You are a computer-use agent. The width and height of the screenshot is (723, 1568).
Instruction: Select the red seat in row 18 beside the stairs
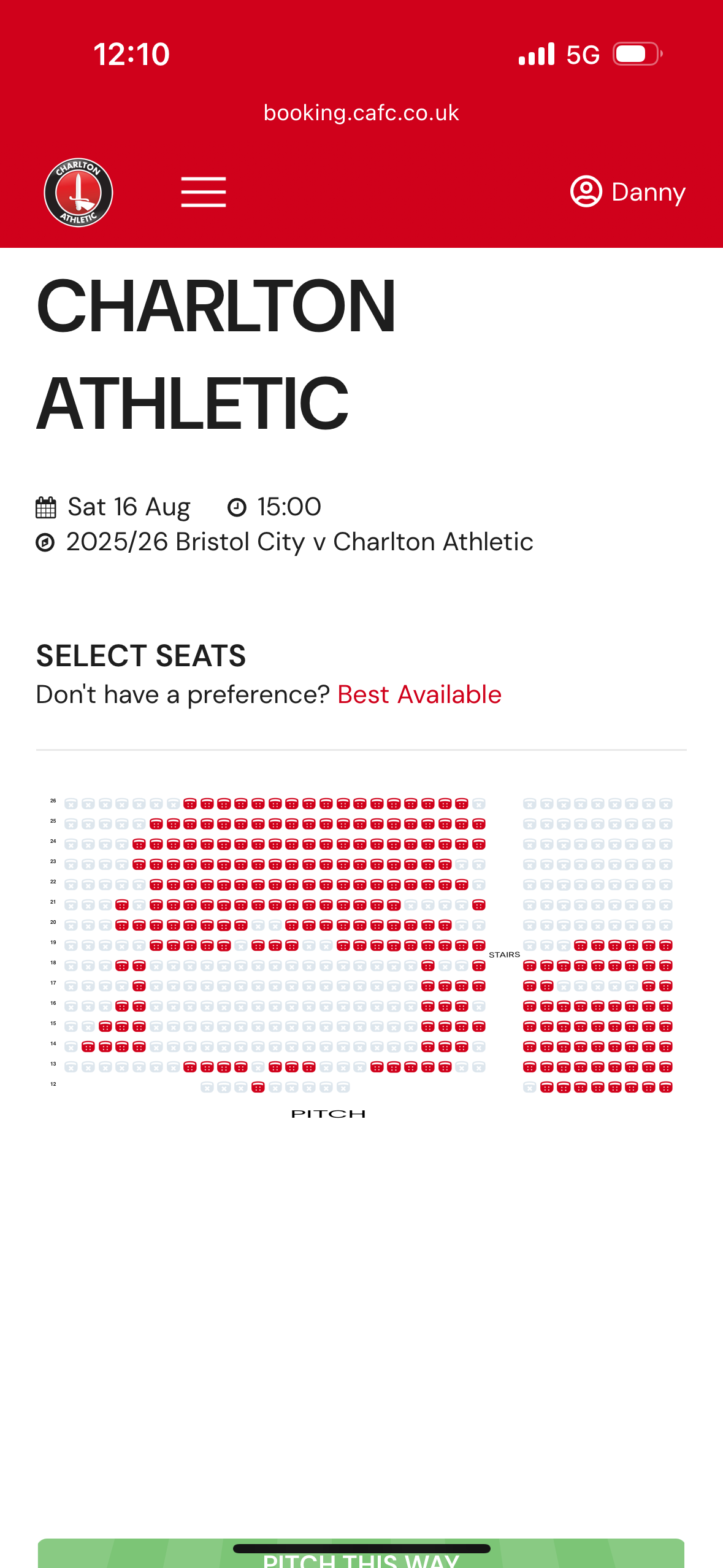coord(479,966)
